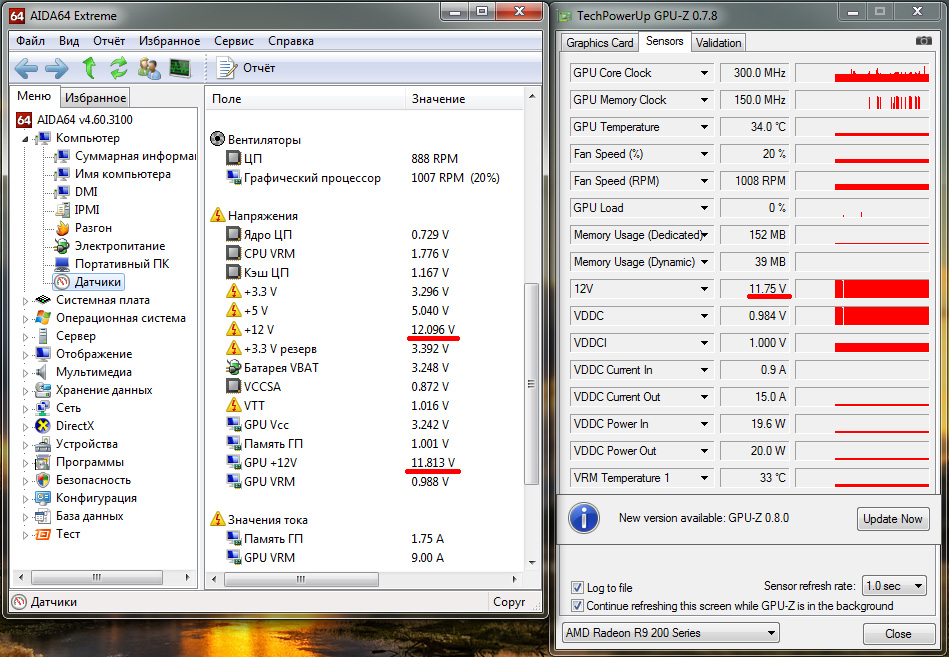Expand the Операционная система tree node
Image resolution: width=949 pixels, height=657 pixels.
(25, 319)
